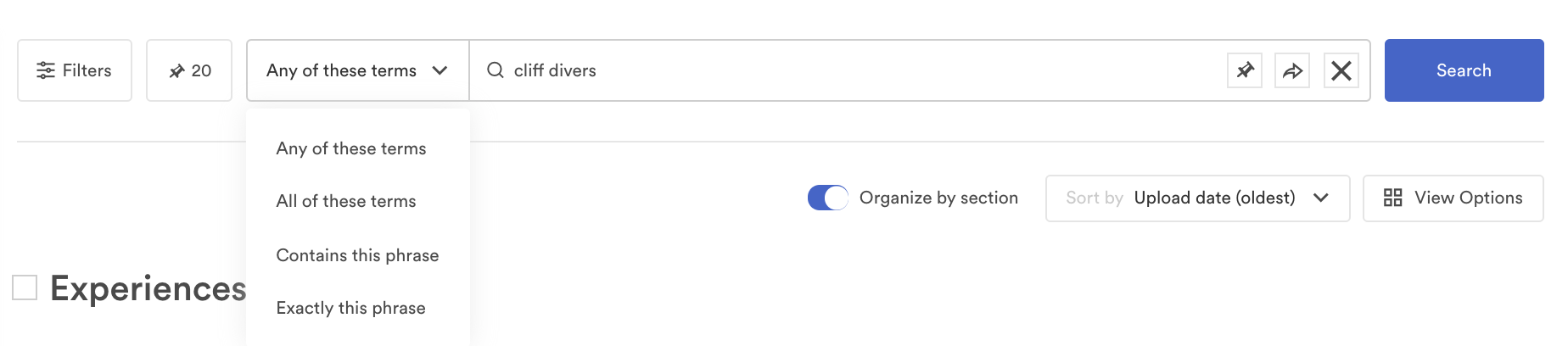Choose Exactly this phrase option
Image resolution: width=1568 pixels, height=346 pixels.
click(350, 308)
